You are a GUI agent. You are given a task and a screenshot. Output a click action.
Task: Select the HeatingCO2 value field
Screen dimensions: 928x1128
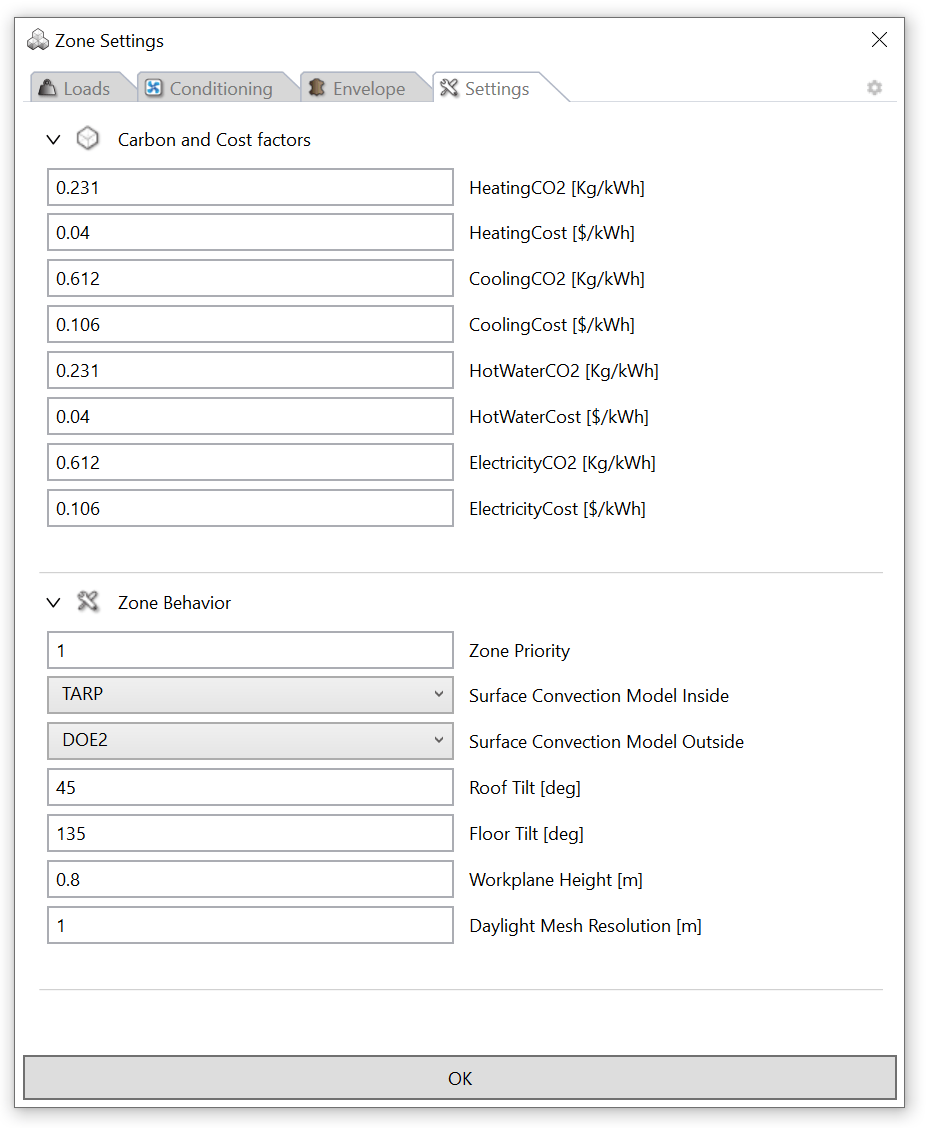point(249,186)
